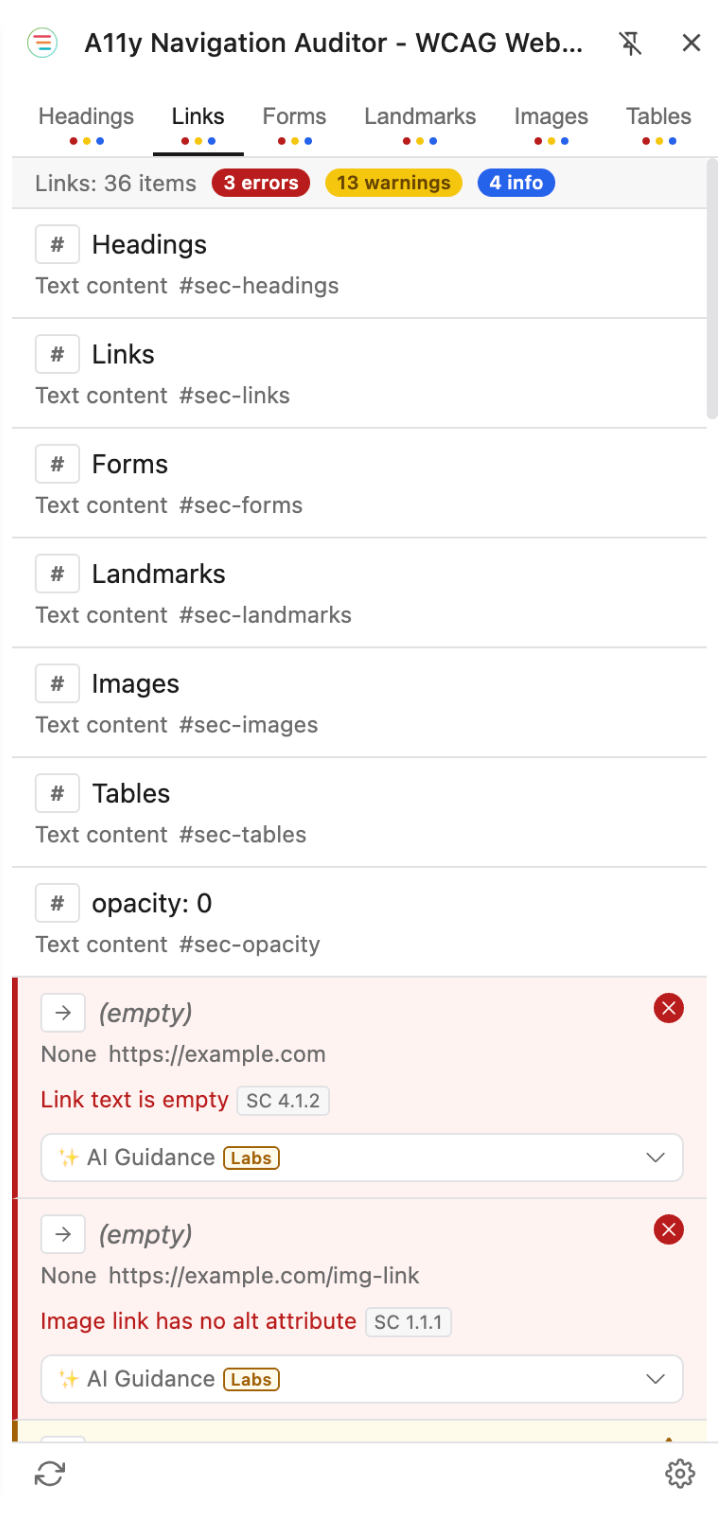
Task: Toggle the pin panel icon
Action: pyautogui.click(x=630, y=43)
